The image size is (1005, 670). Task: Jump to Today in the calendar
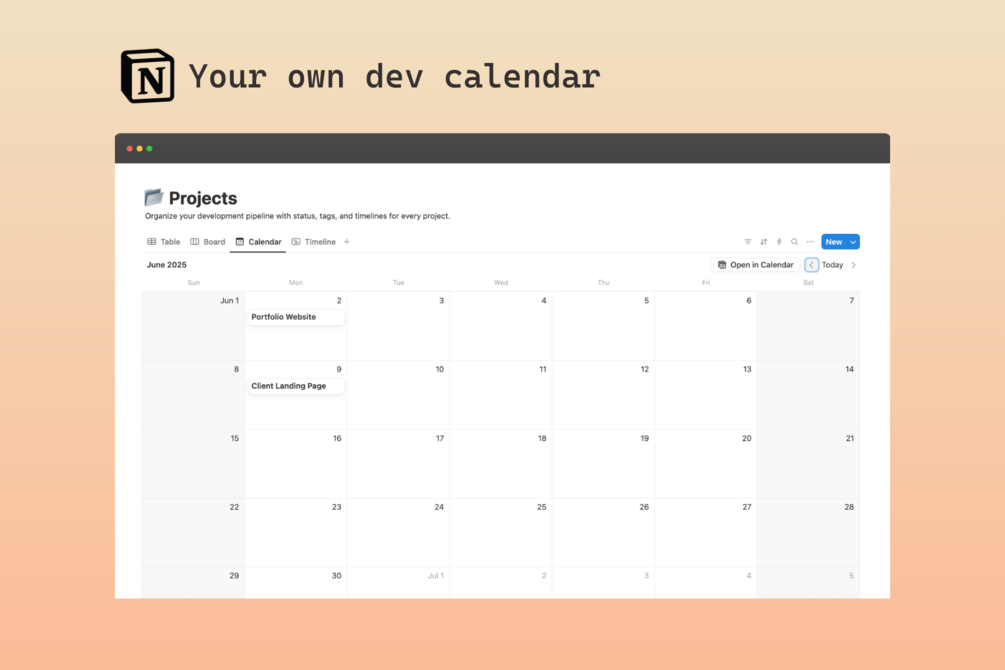(832, 265)
